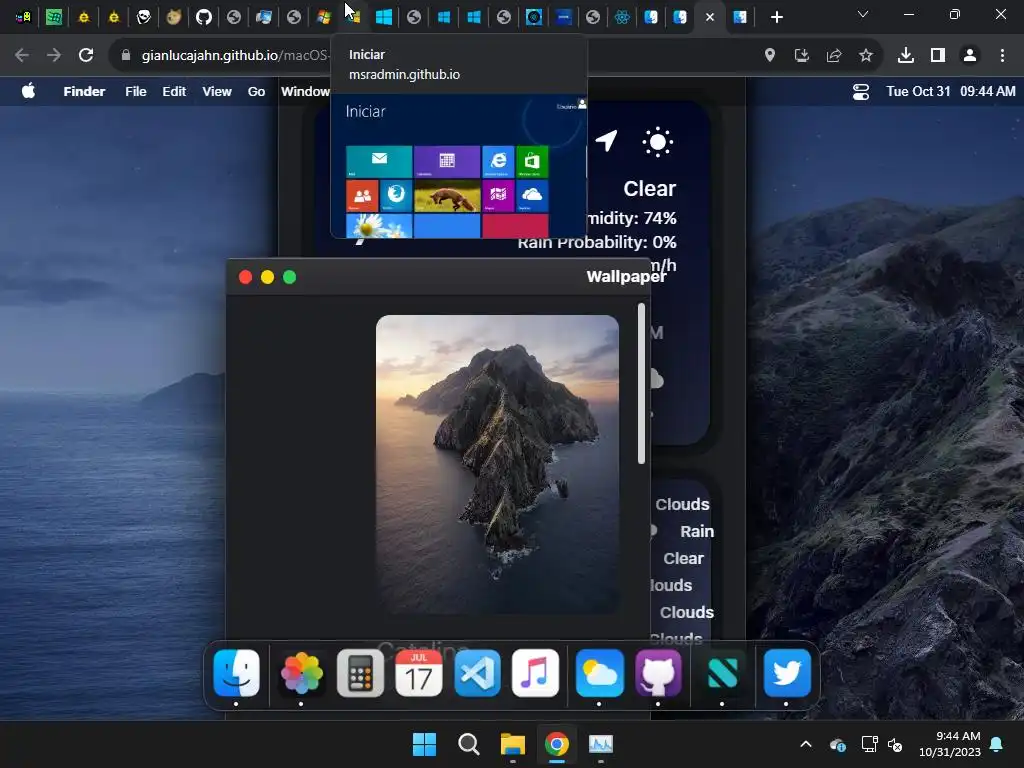Click the network tray icon
The image size is (1024, 768).
(869, 744)
